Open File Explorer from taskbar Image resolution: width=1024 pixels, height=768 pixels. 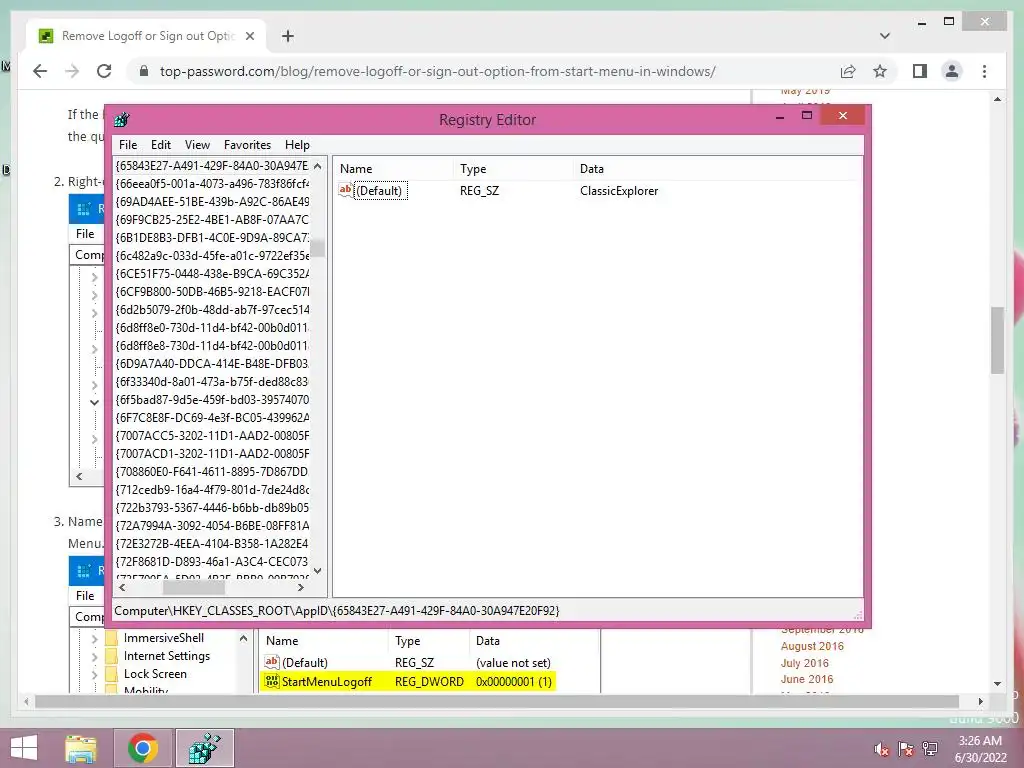click(x=81, y=748)
